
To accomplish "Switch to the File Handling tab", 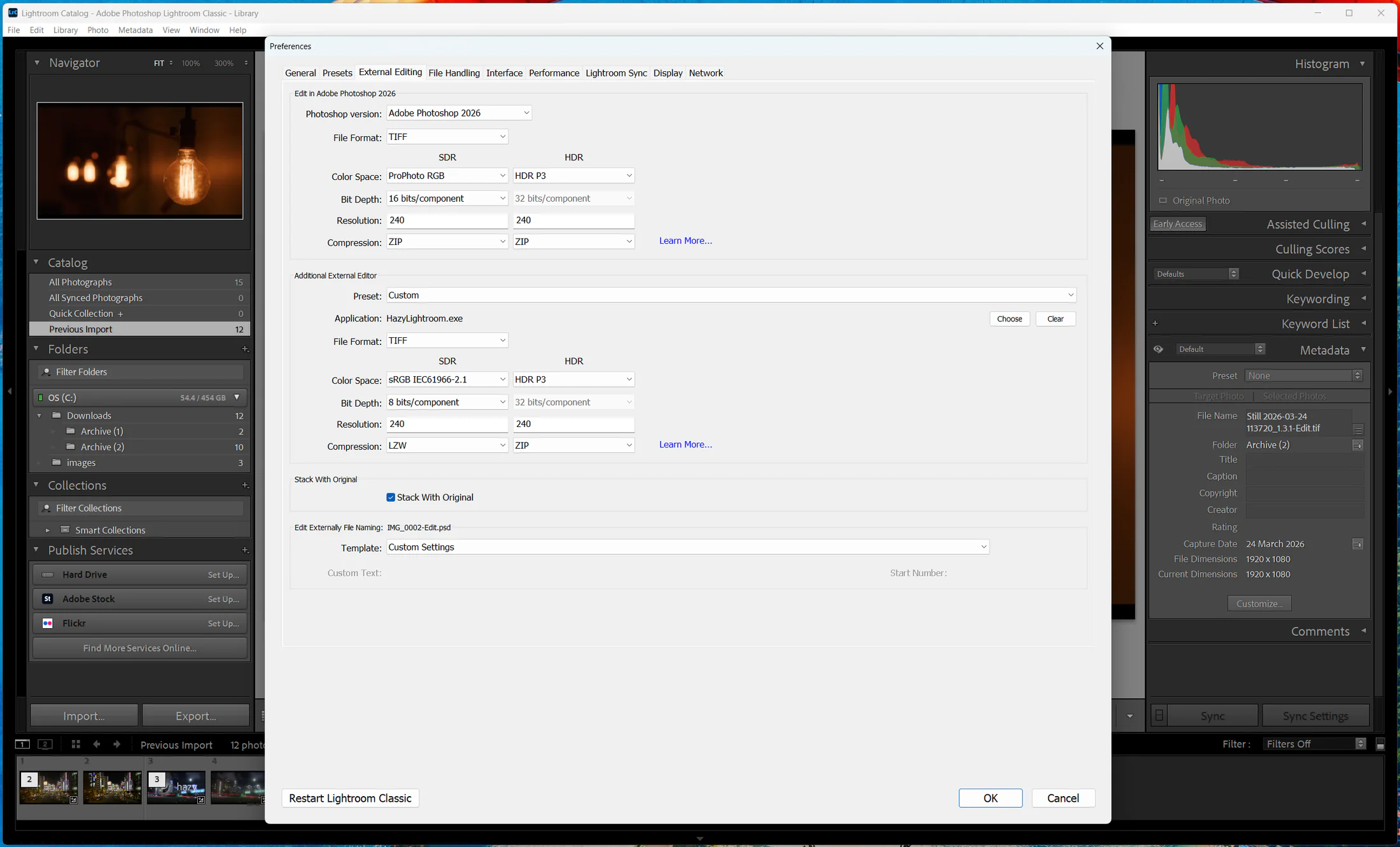I will [x=454, y=73].
